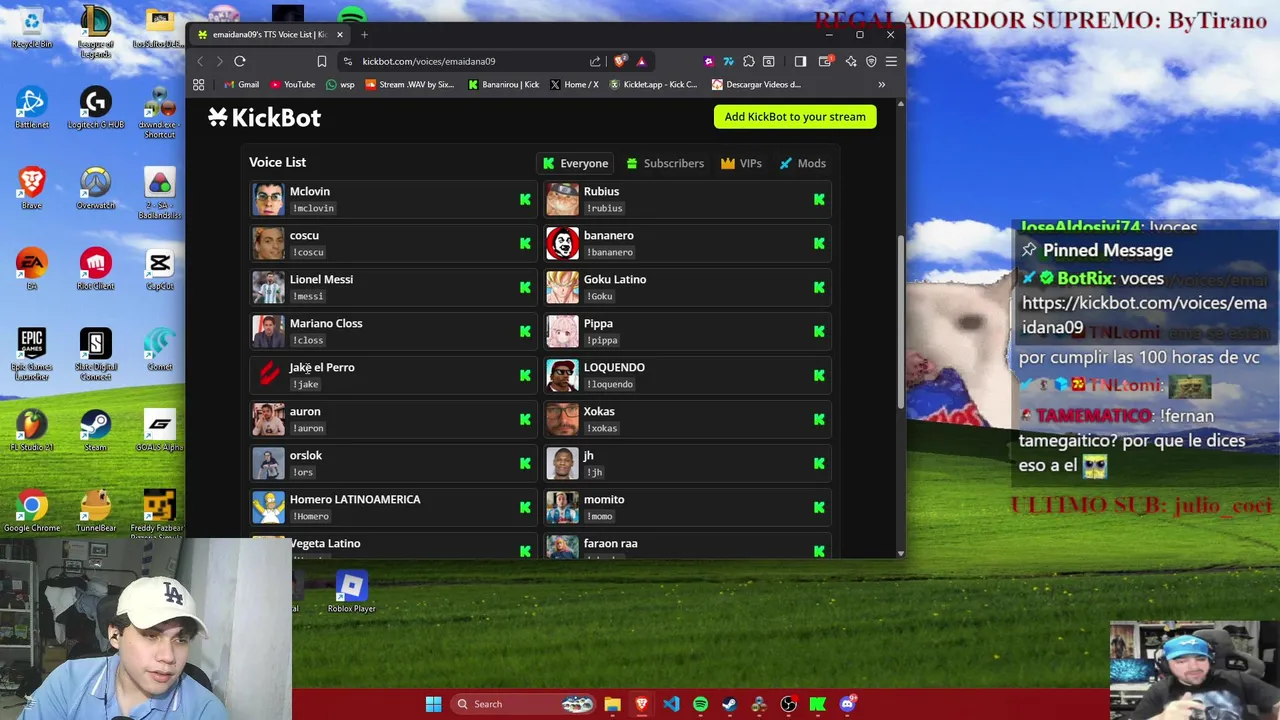Click Homero LATINOAMERICA avatar thumbnail
Screen dimensions: 1280x720
(268, 507)
